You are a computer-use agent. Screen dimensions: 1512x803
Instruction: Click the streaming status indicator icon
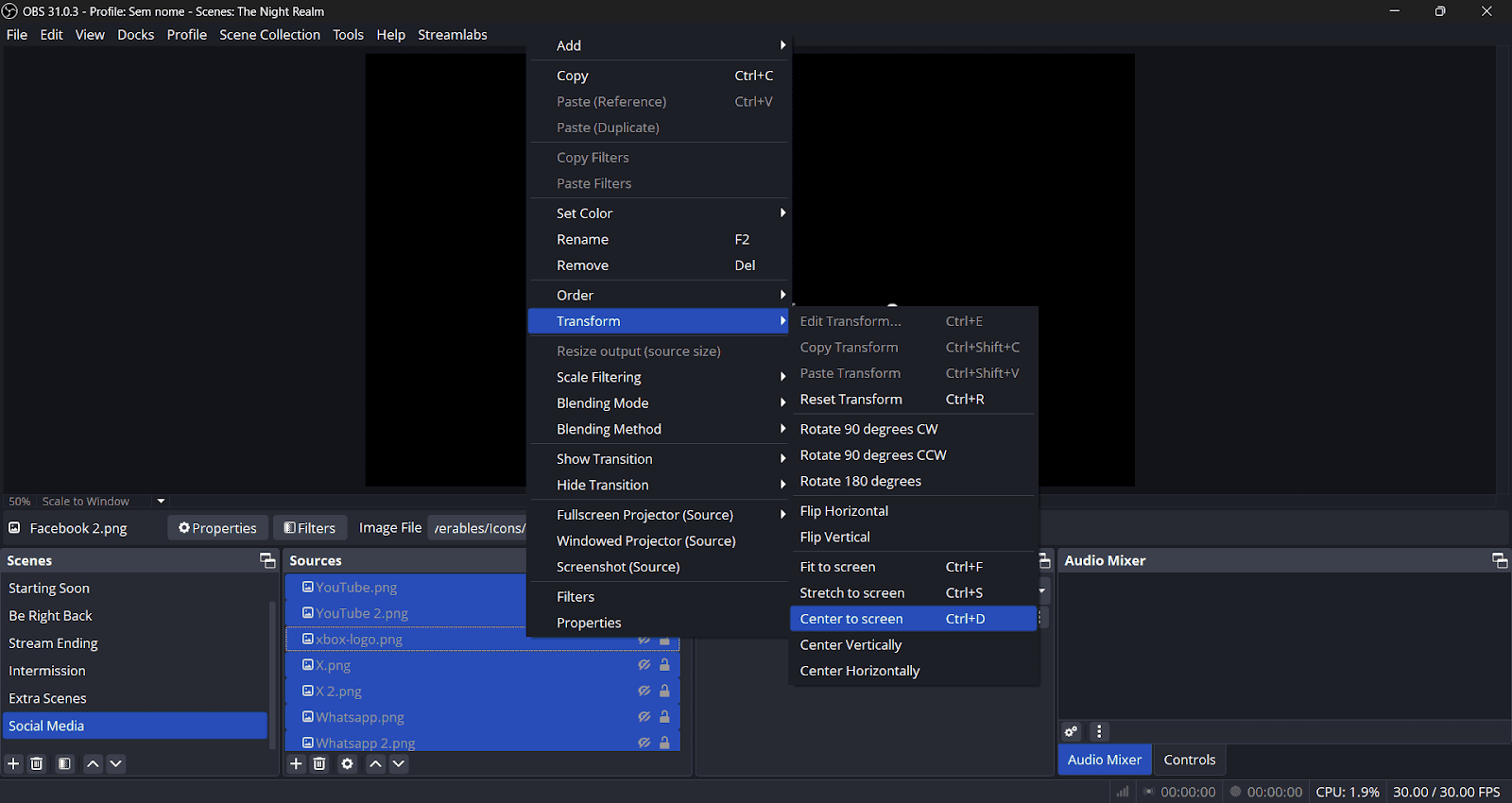[x=1149, y=792]
